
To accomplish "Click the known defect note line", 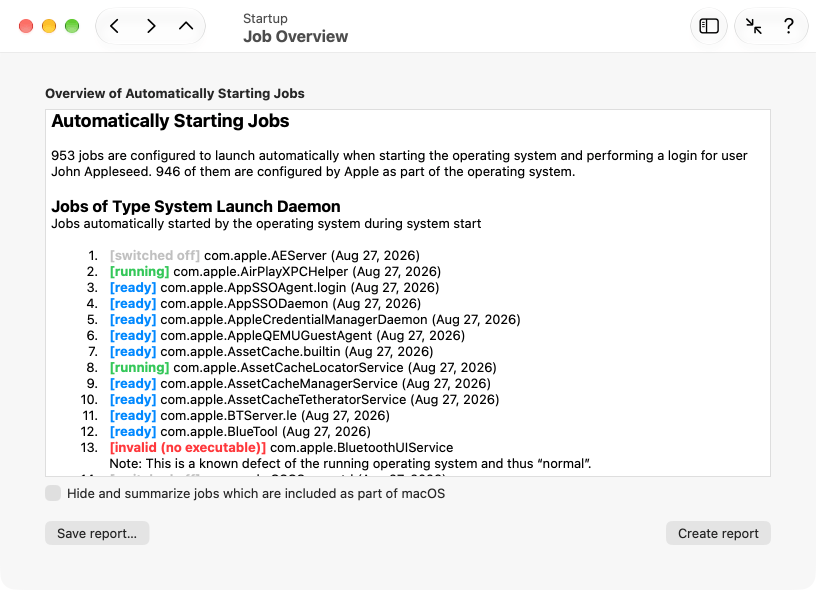I will (350, 464).
